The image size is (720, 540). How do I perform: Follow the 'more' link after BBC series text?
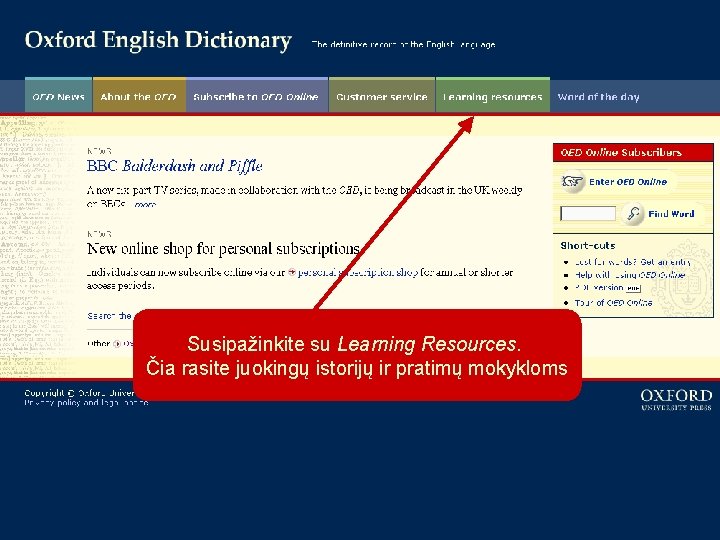(x=145, y=204)
